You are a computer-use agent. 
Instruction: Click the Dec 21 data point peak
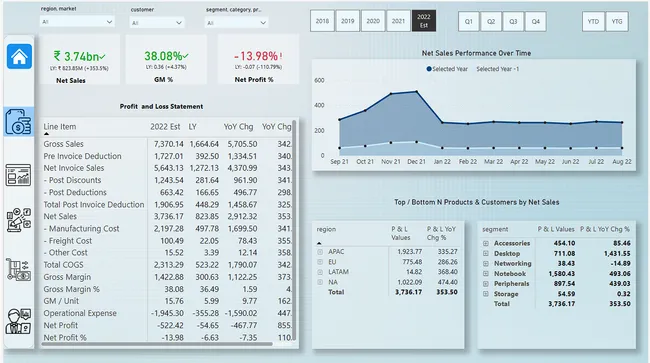tap(417, 92)
